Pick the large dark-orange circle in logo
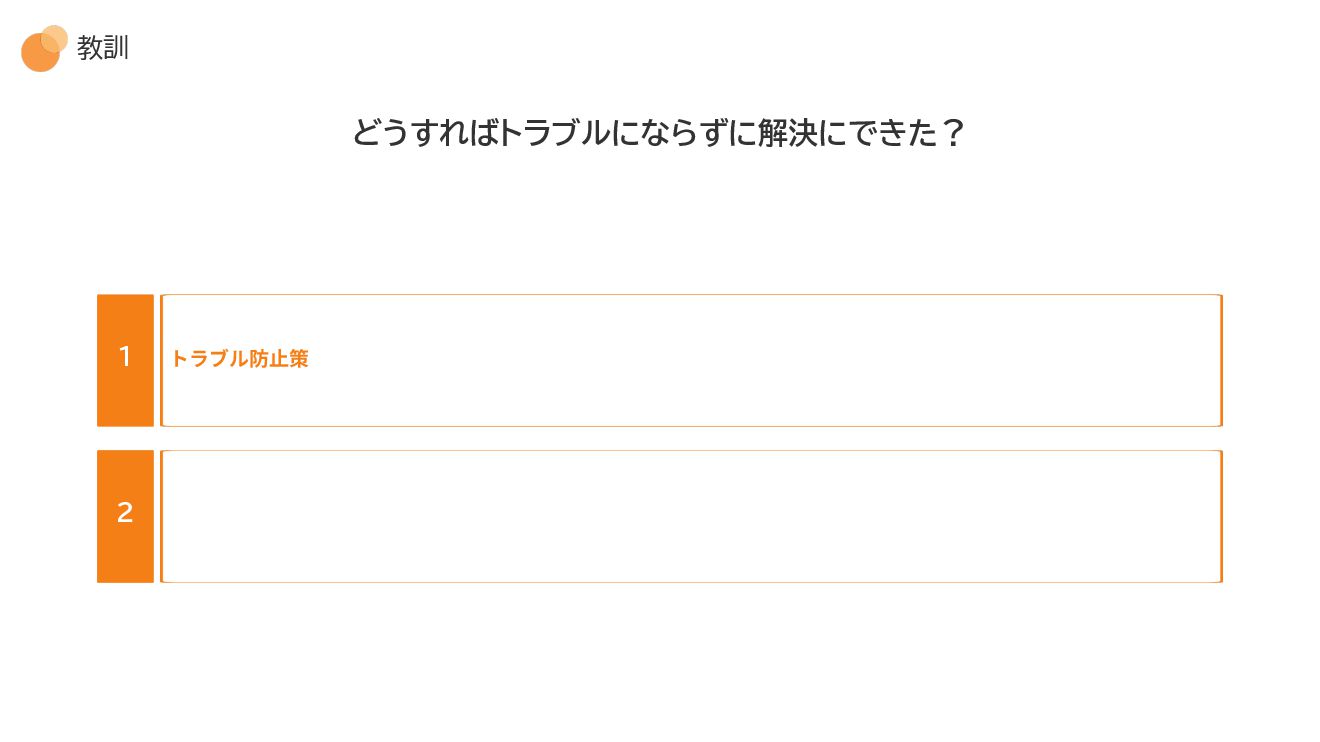This screenshot has width=1320, height=742. (40, 53)
